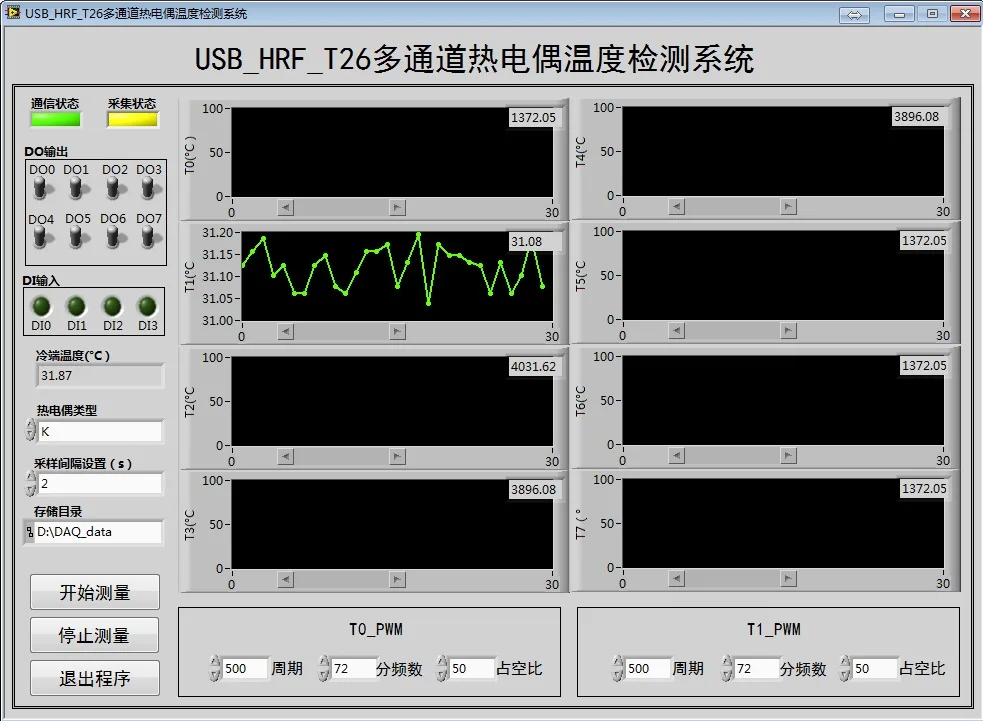Image resolution: width=983 pixels, height=721 pixels.
Task: Click the 热电偶类型 field showing K
Action: [x=100, y=431]
